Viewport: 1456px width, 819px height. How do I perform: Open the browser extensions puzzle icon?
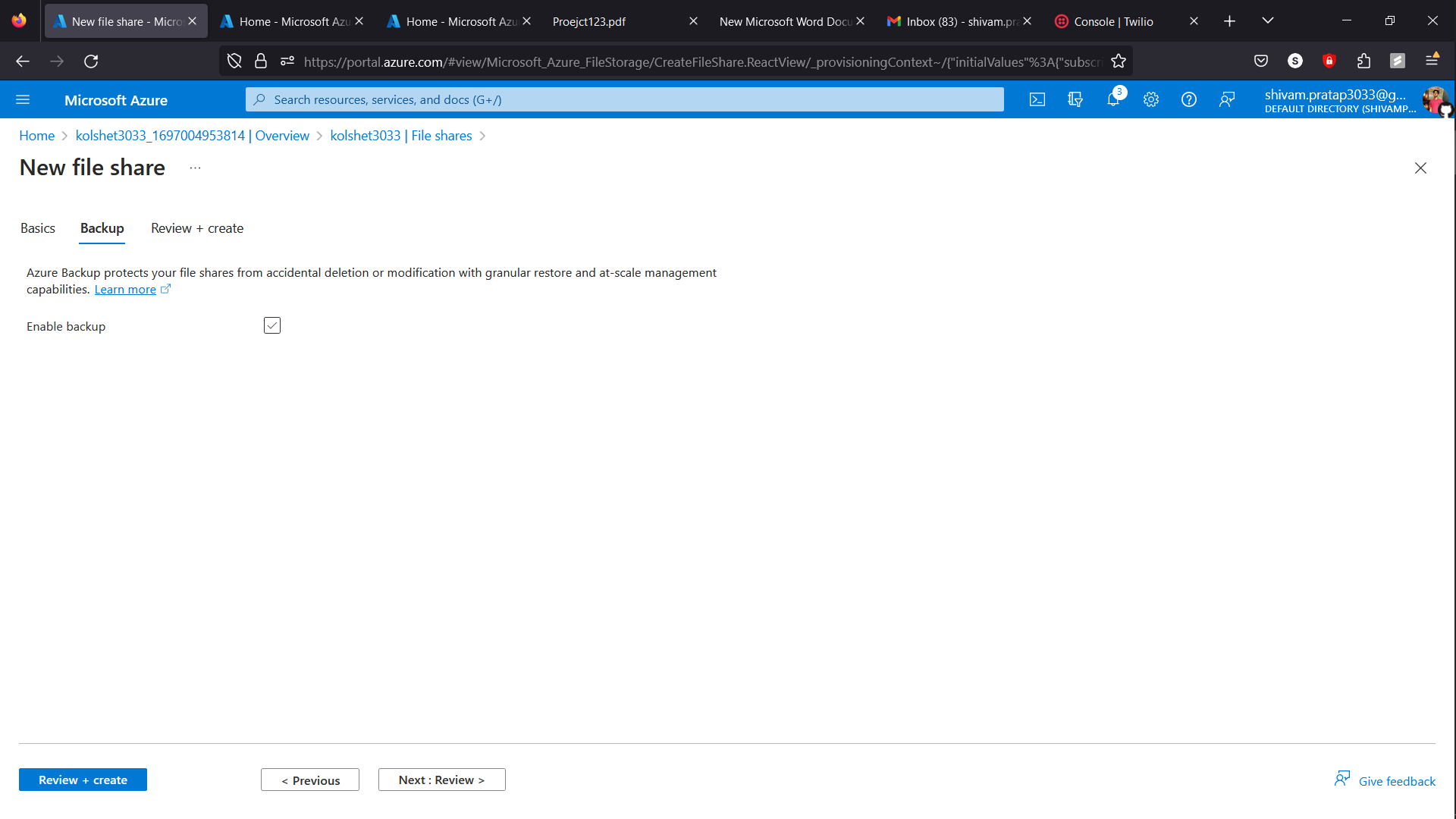pos(1363,61)
